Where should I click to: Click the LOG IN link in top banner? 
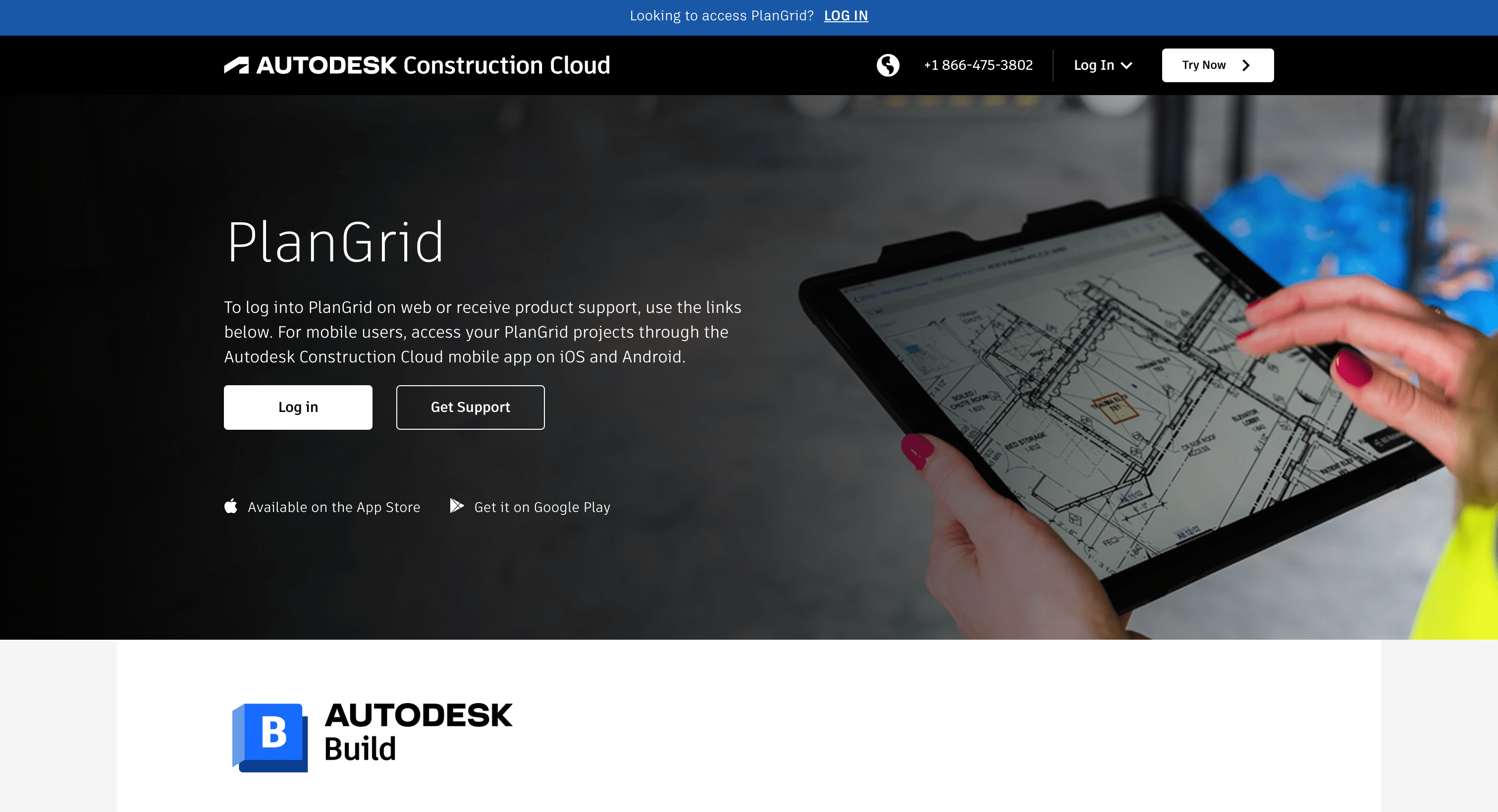pos(846,16)
